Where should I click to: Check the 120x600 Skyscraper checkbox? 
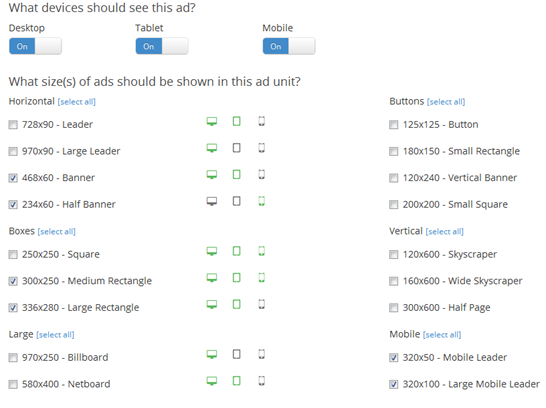point(393,254)
